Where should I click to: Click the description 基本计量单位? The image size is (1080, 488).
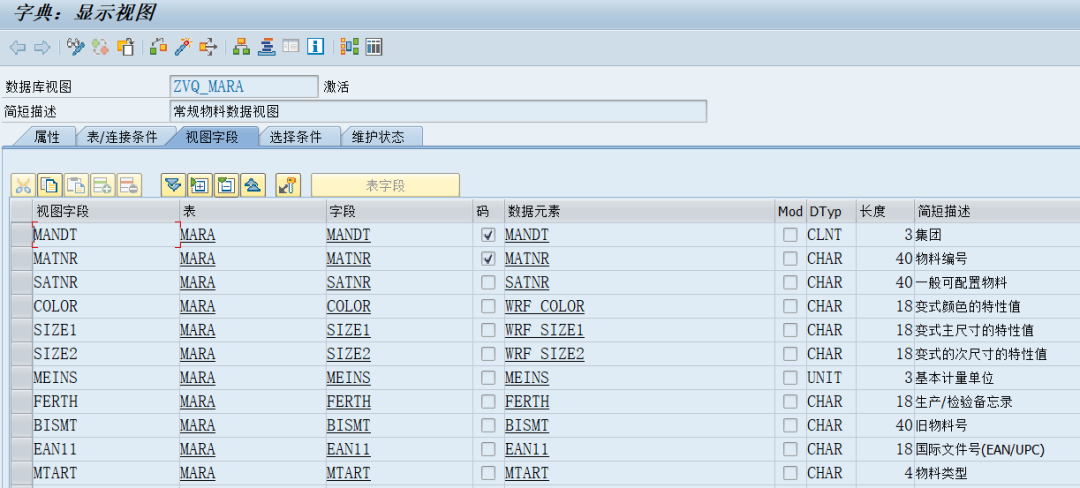click(955, 378)
